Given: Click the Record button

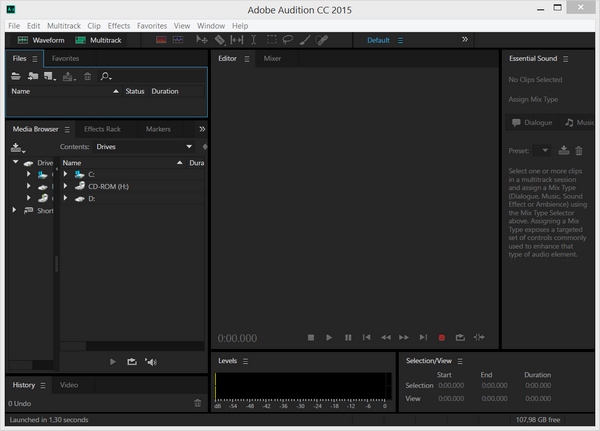Looking at the screenshot, I should [442, 338].
